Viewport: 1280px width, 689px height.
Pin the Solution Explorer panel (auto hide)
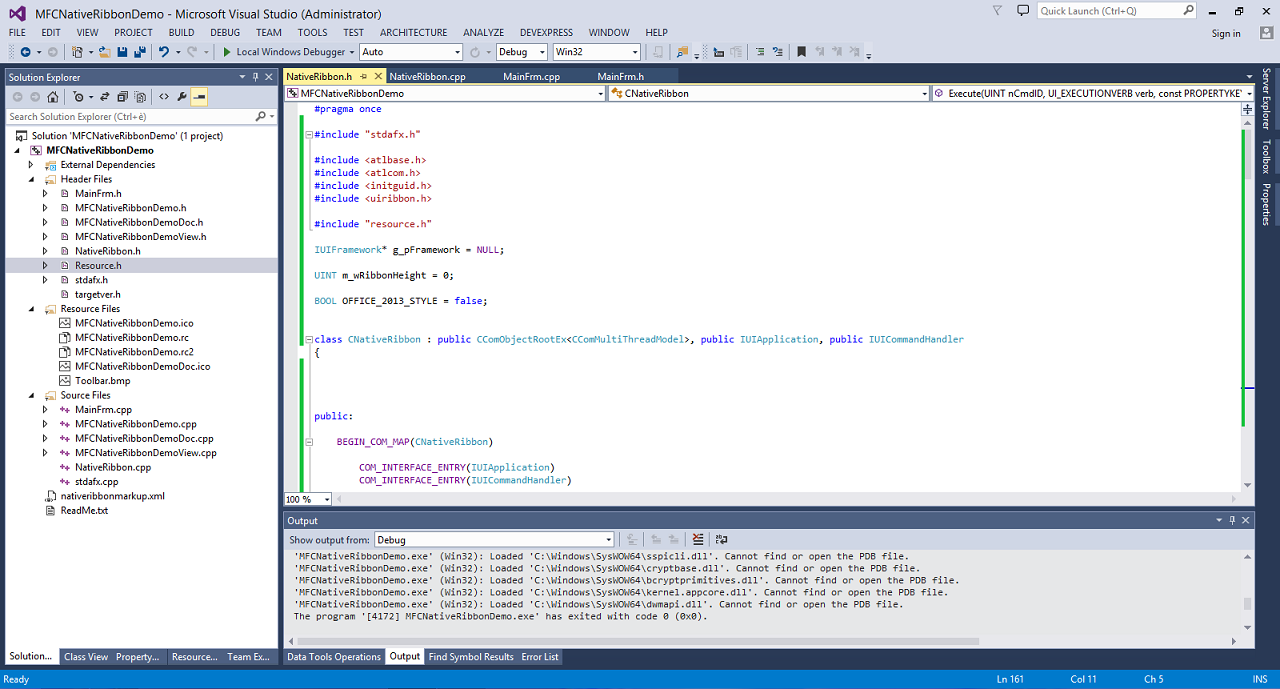(255, 77)
